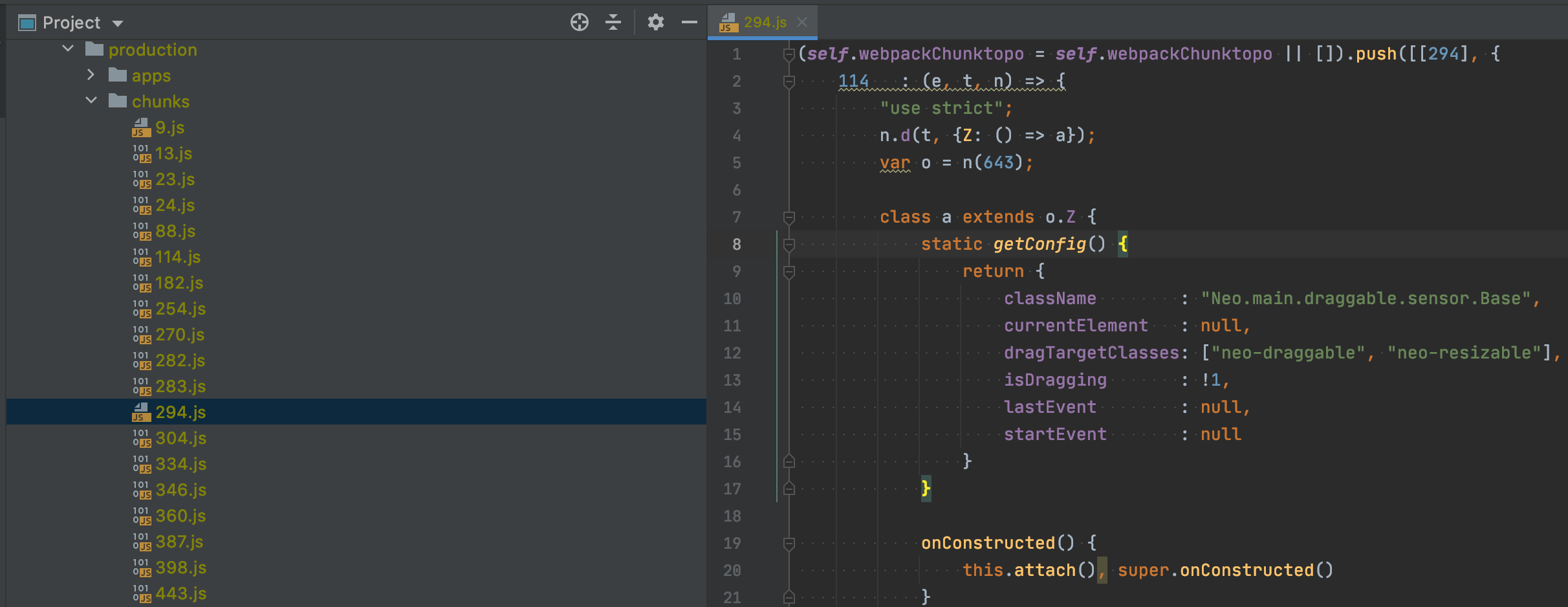
Task: Click the "Neo.main.draggable.sensor.Base" string
Action: coord(1366,298)
